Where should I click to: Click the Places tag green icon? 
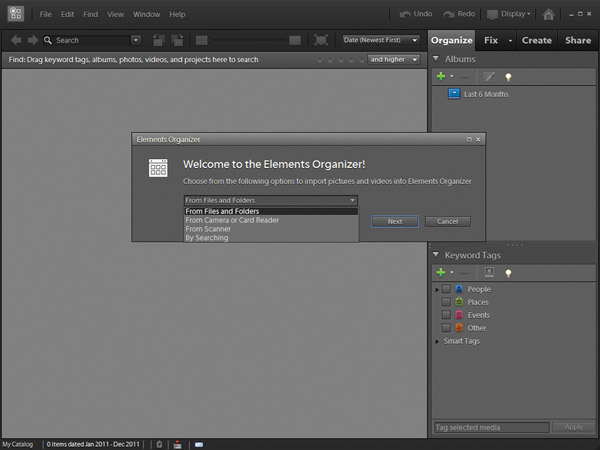point(459,302)
